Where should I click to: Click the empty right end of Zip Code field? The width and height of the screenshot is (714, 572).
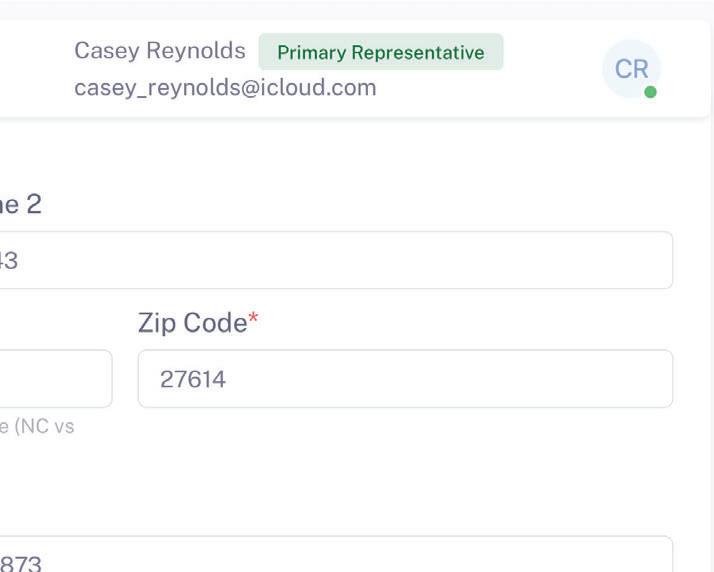620,379
